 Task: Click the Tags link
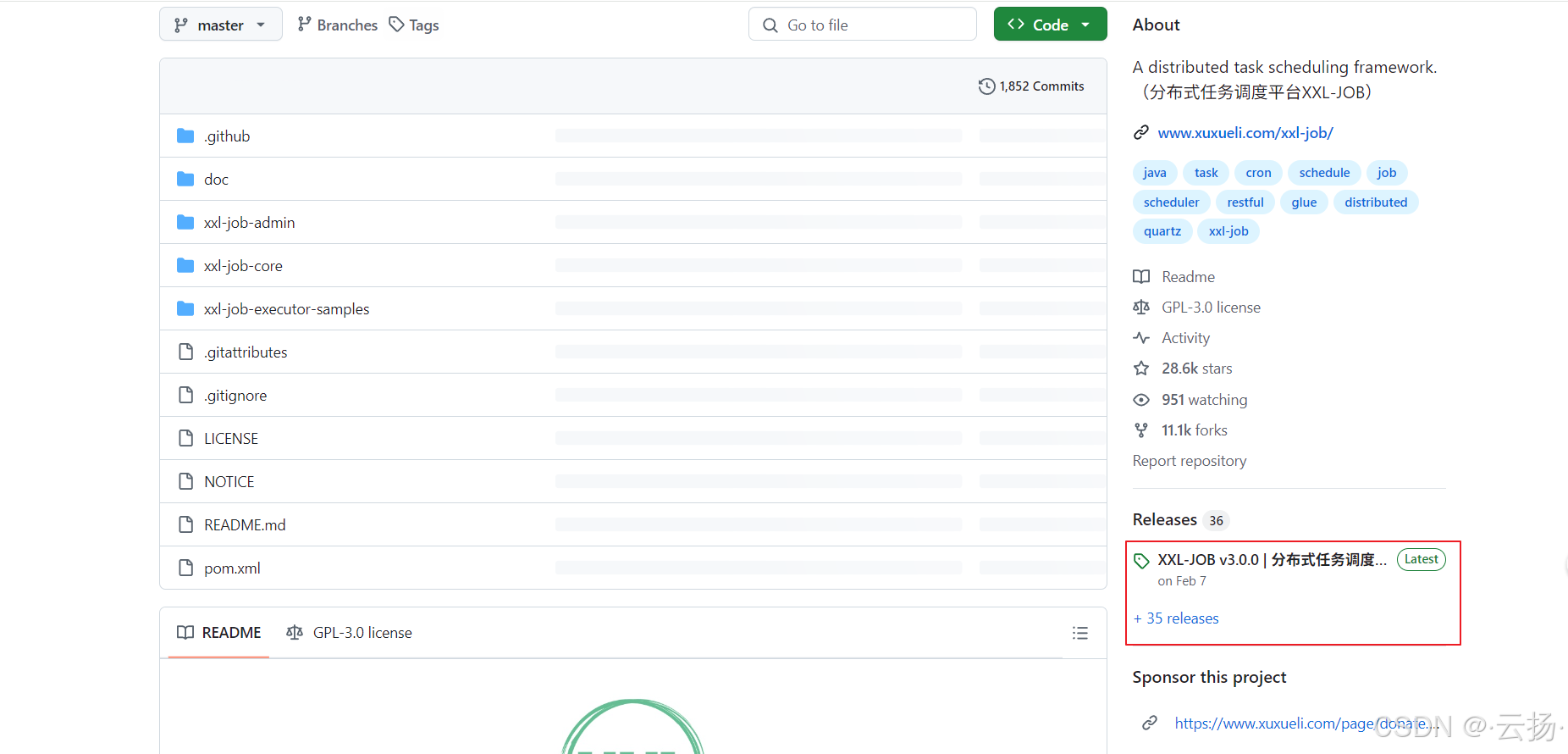pos(414,25)
